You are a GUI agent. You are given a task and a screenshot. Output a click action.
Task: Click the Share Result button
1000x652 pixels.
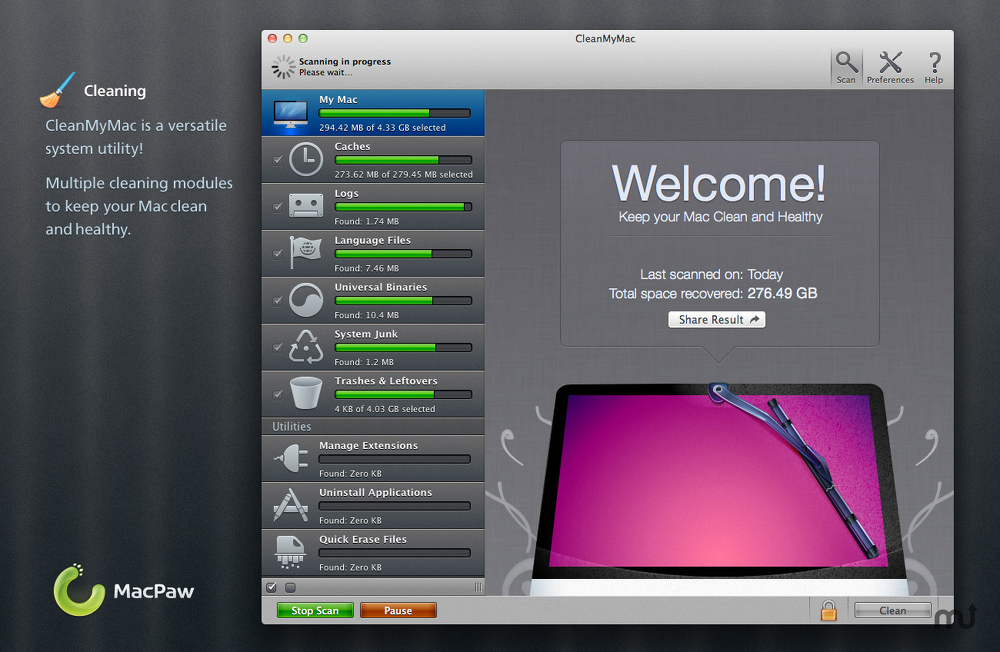point(717,320)
